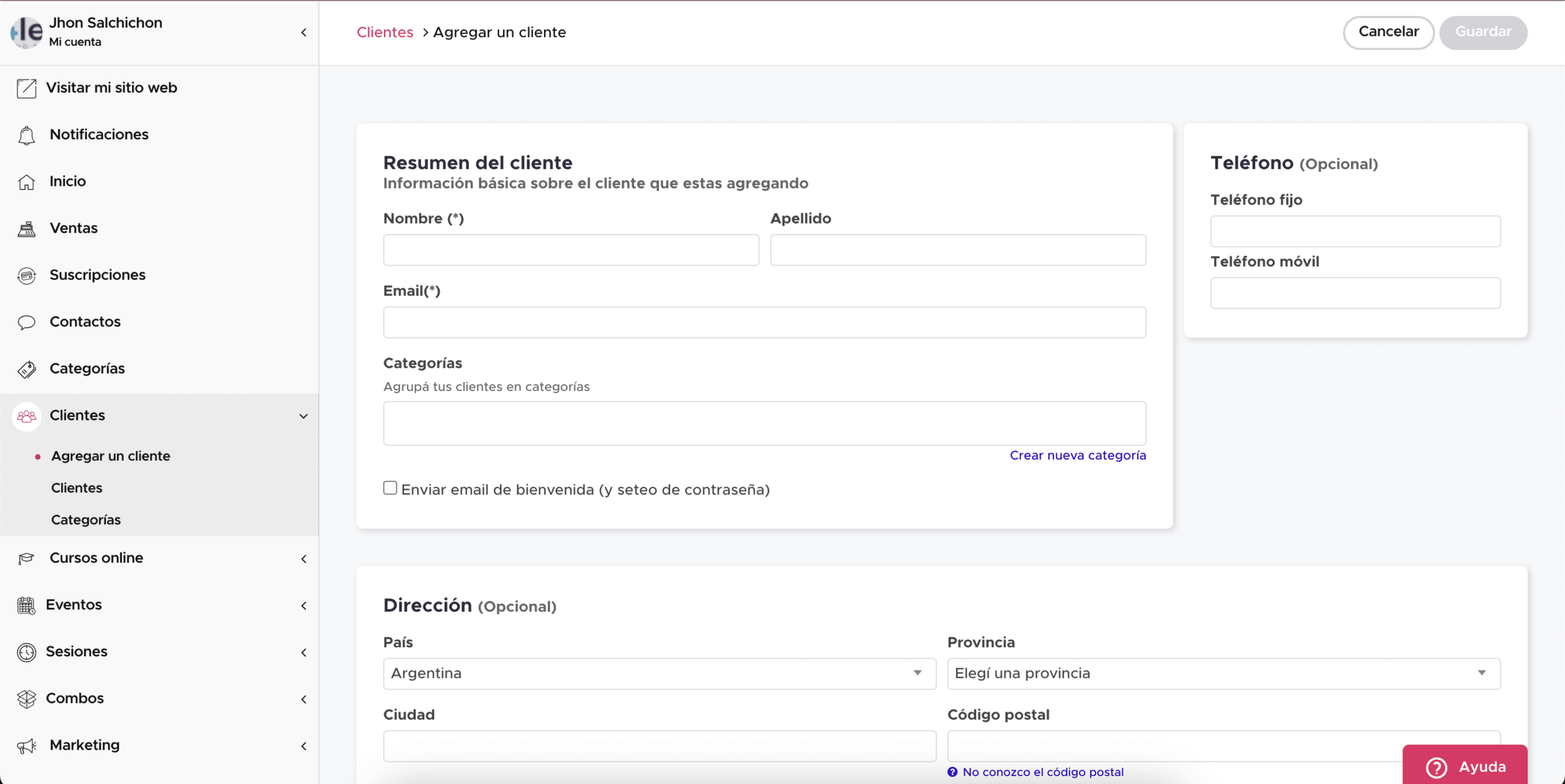Click the Combos boxes icon
Screen dimensions: 1565x784
tap(26, 699)
